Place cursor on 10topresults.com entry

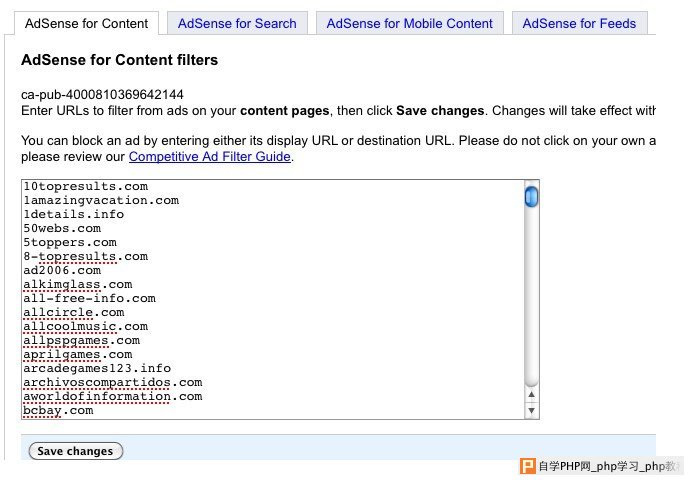(85, 186)
